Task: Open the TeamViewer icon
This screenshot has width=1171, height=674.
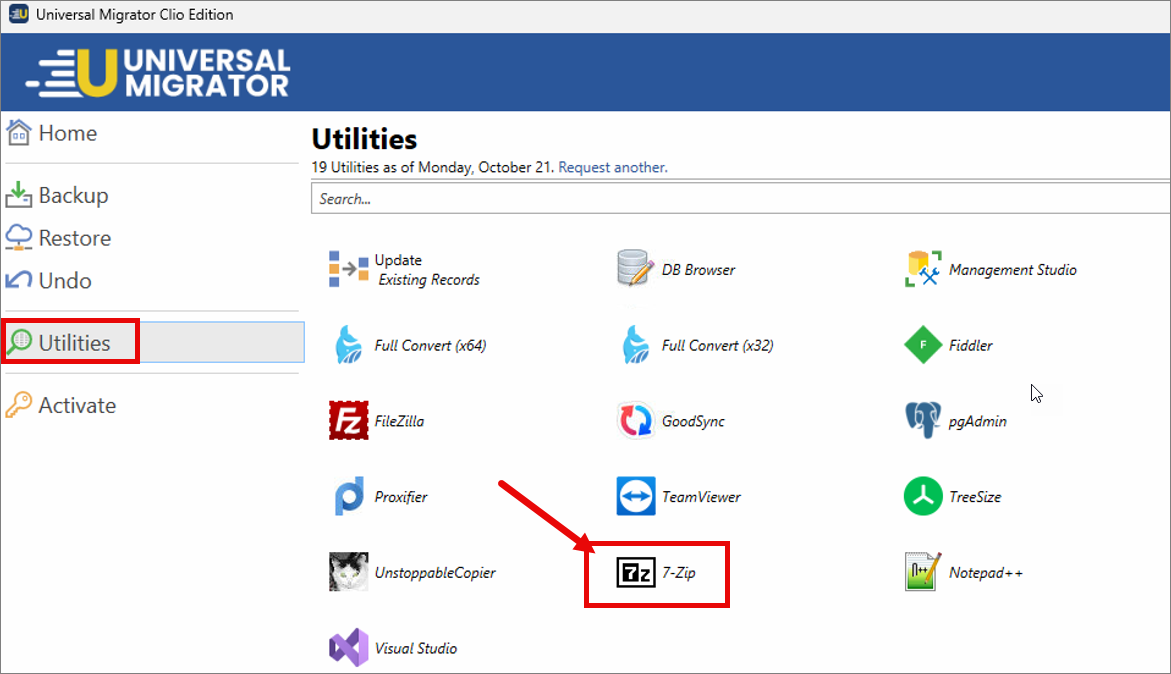Action: [x=636, y=496]
